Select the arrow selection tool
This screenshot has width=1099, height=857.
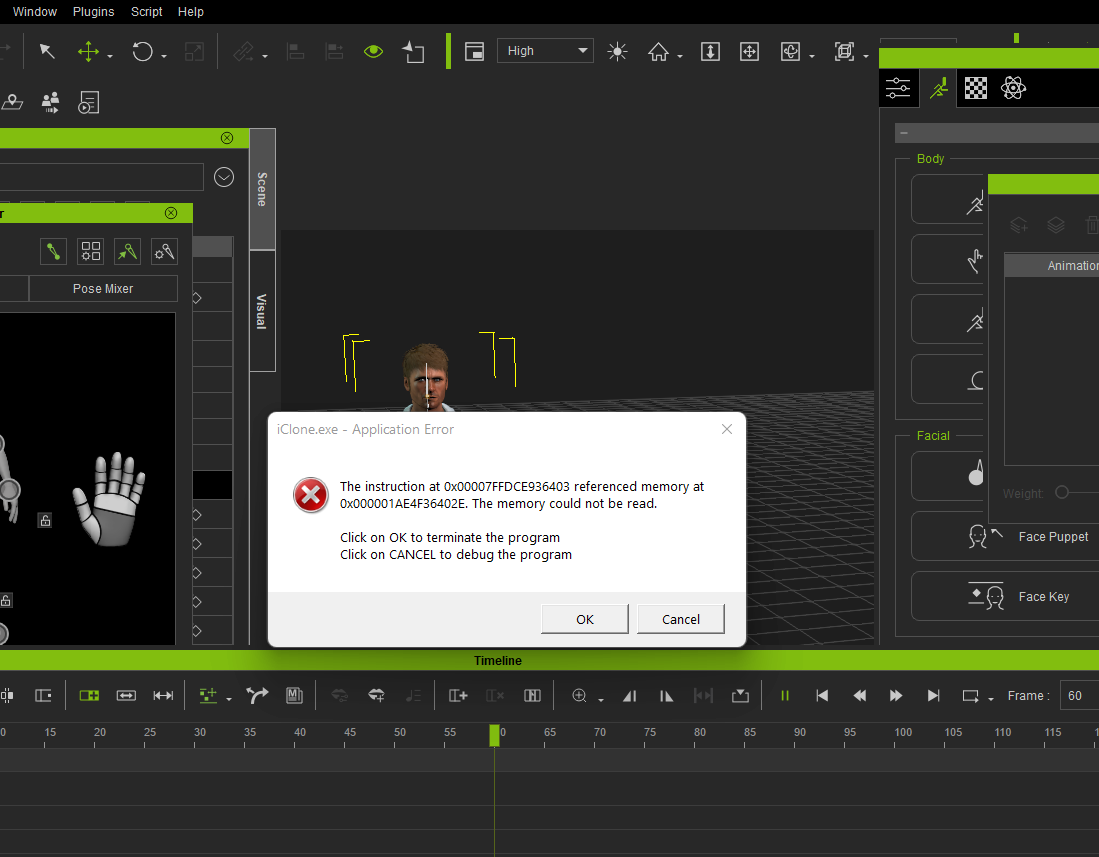coord(47,52)
